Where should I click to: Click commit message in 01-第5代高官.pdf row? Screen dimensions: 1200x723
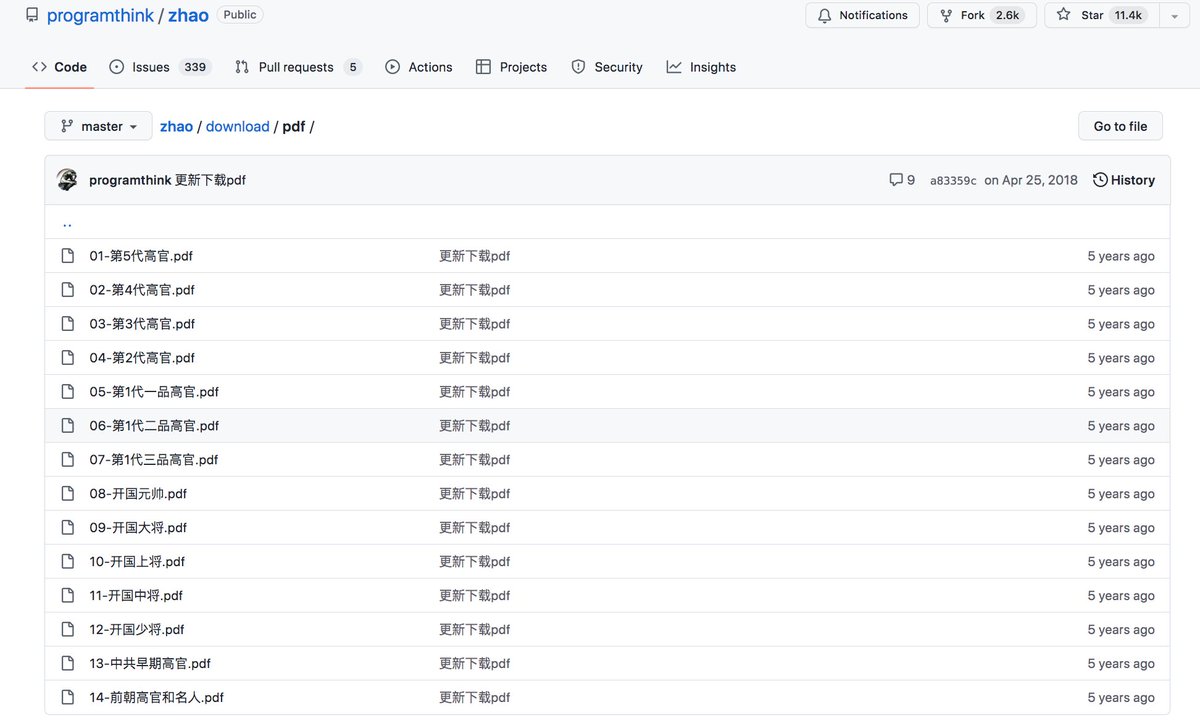point(475,256)
